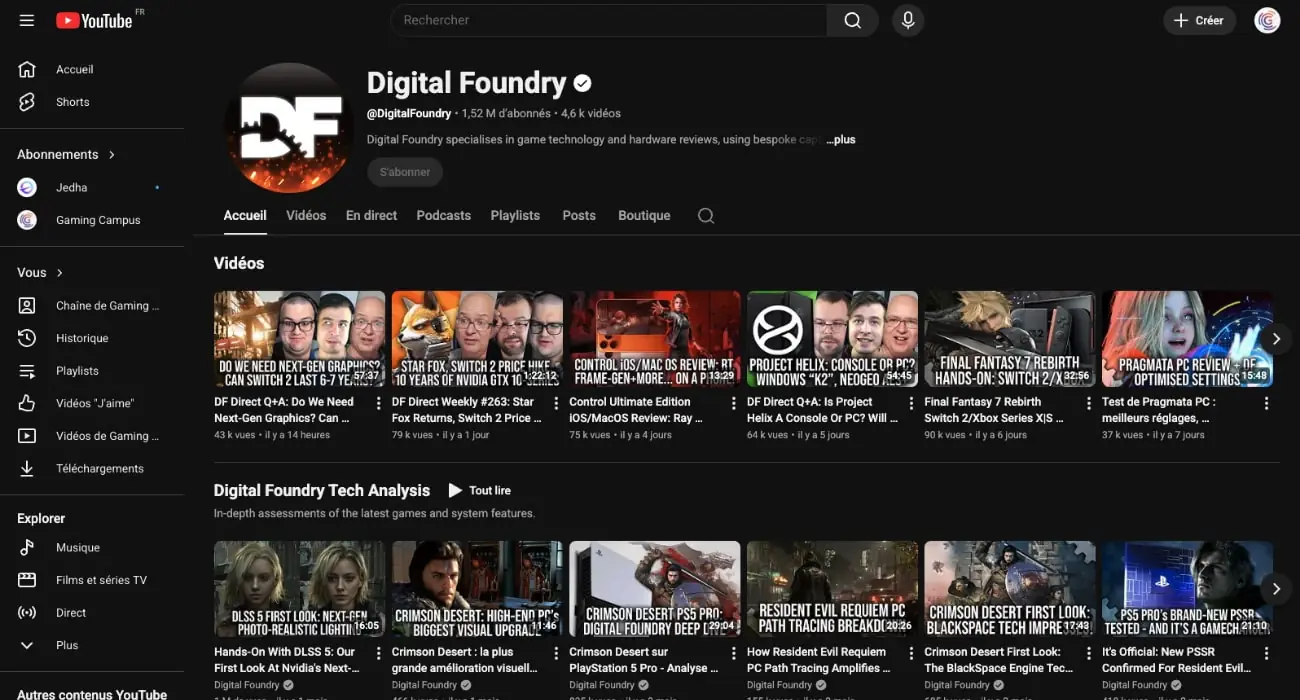This screenshot has height=700, width=1300.
Task: Open Playlists in the sidebar
Action: tap(92, 371)
